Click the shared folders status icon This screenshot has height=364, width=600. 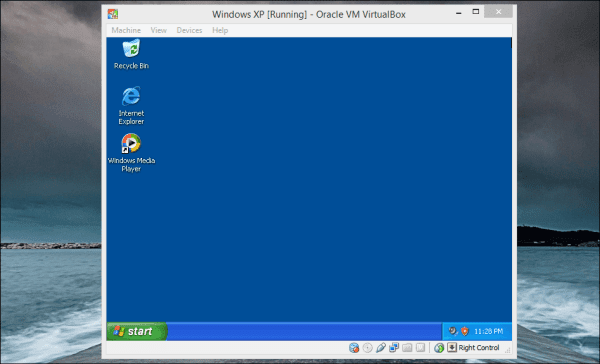click(407, 348)
